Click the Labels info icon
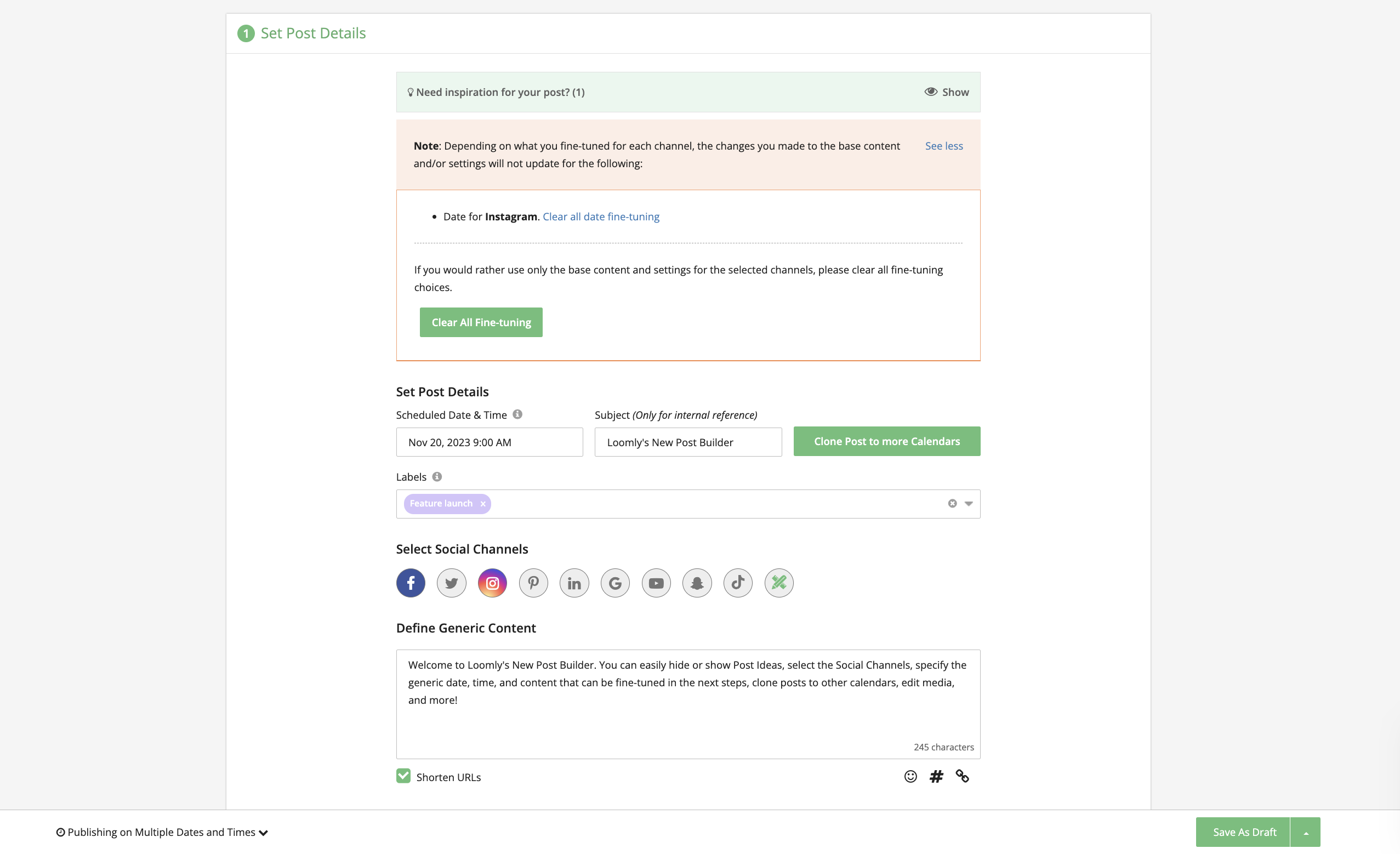The height and width of the screenshot is (854, 1400). [436, 477]
